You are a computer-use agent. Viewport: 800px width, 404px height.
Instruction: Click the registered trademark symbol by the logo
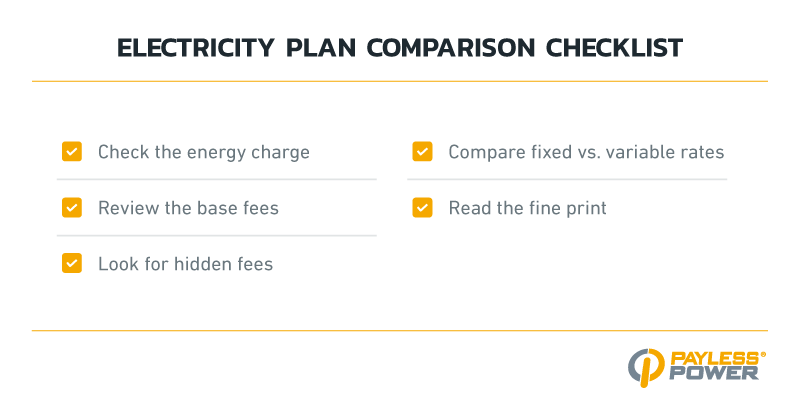(763, 354)
